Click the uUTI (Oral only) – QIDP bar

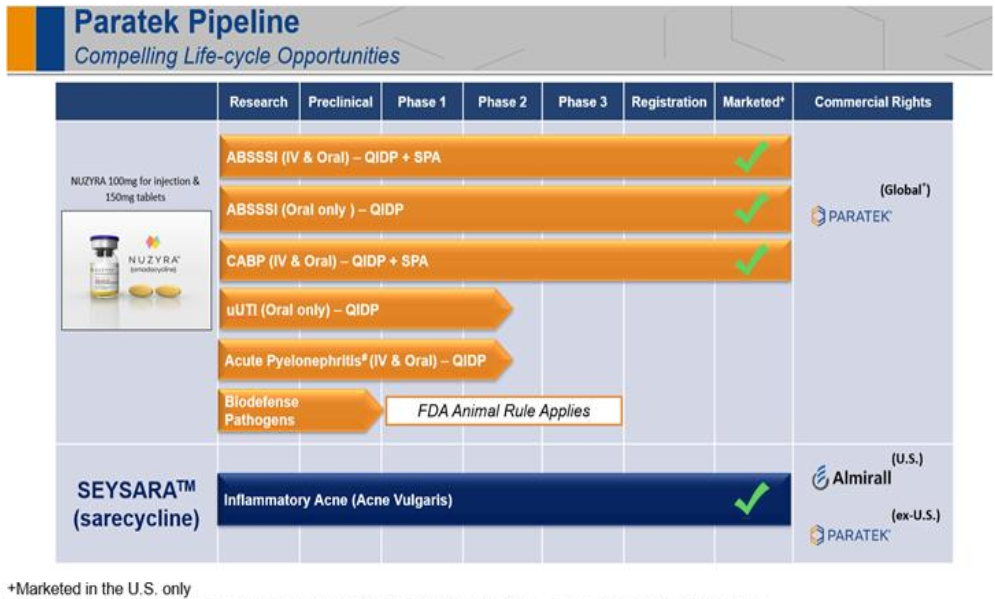tap(366, 310)
